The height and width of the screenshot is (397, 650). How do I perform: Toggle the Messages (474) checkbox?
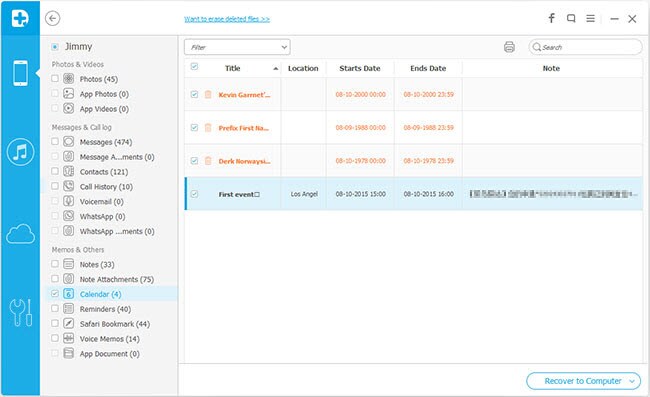(x=55, y=141)
